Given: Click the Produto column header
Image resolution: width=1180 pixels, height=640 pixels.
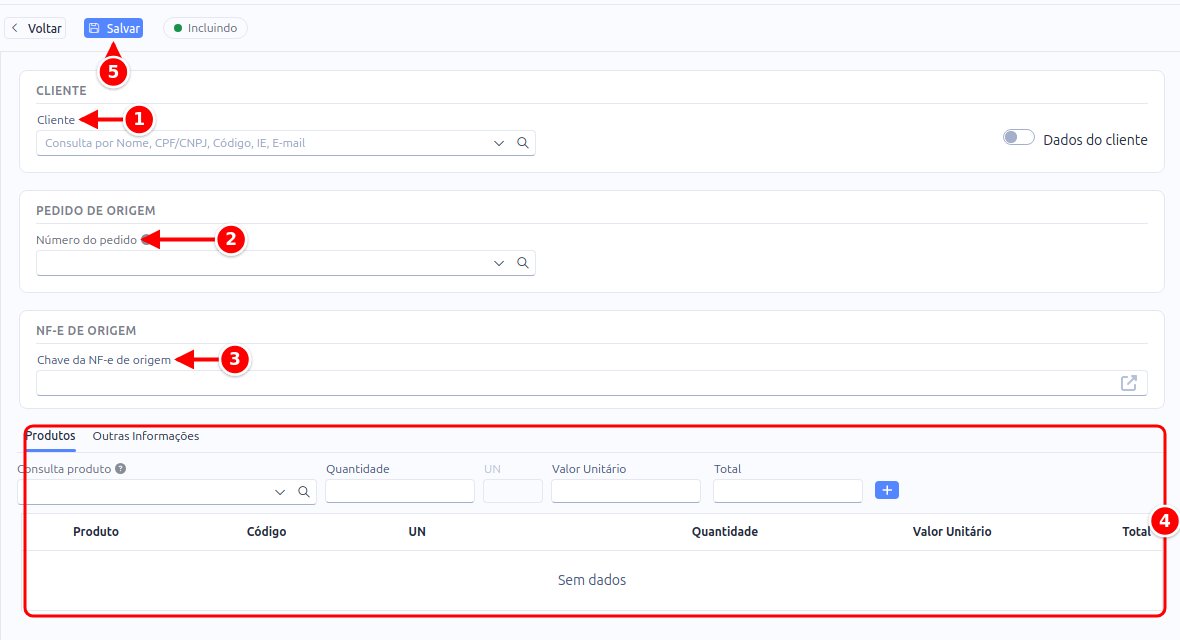Looking at the screenshot, I should pyautogui.click(x=96, y=532).
